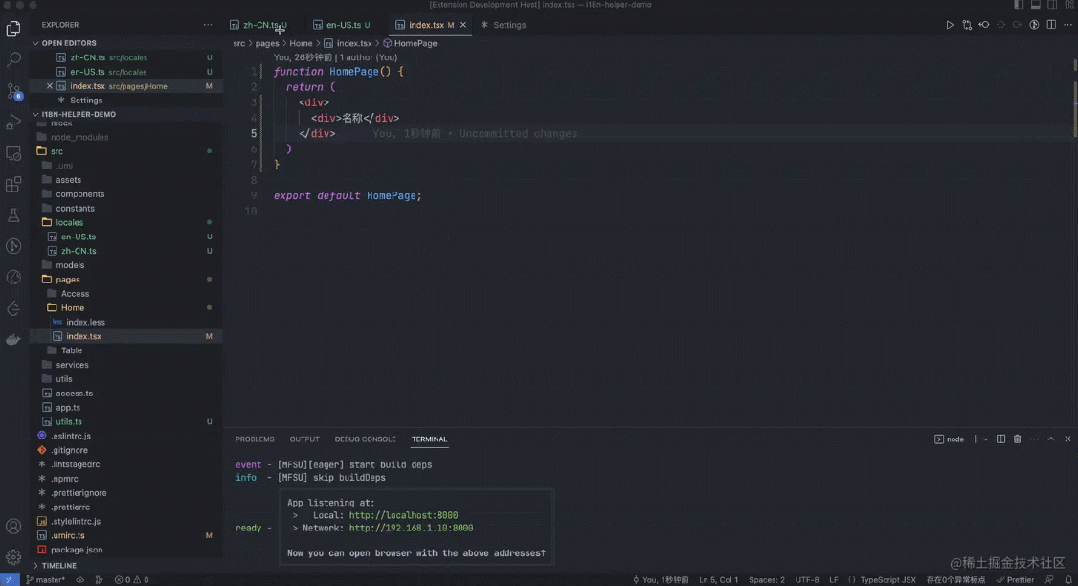The height and width of the screenshot is (586, 1078).
Task: Close the terminal panel
Action: (1068, 439)
